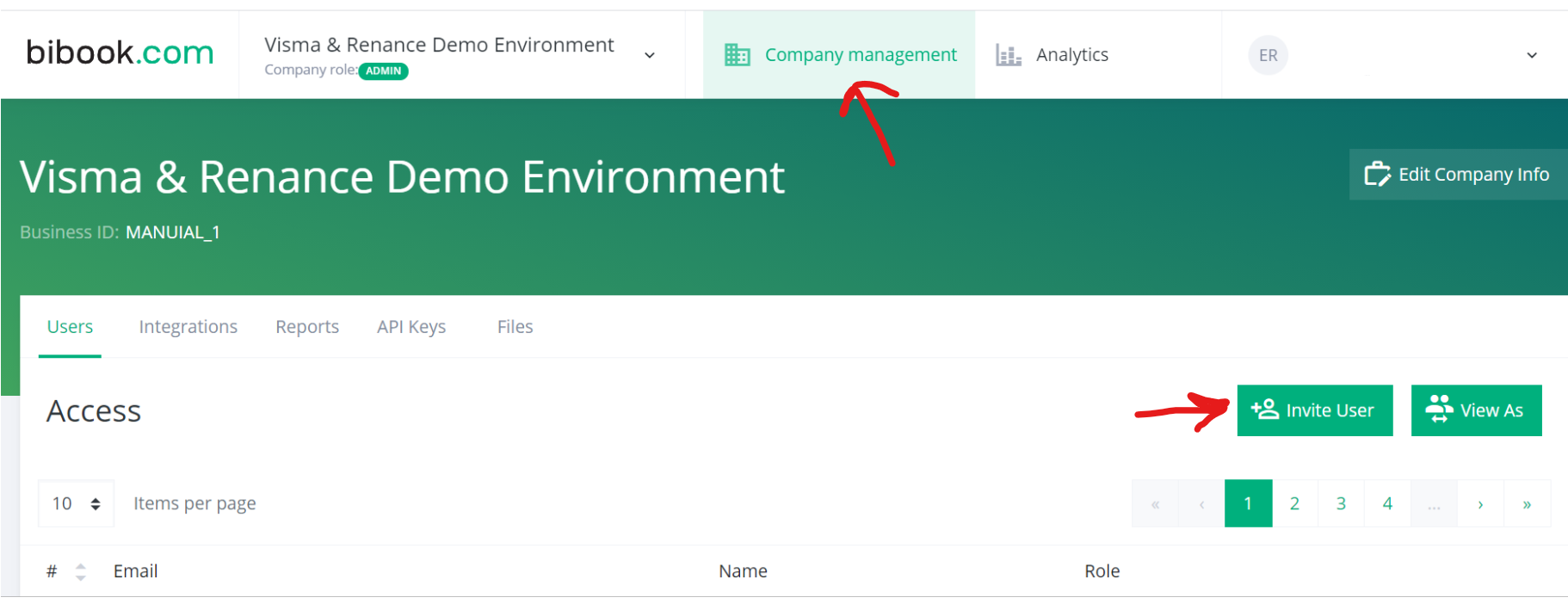Image resolution: width=1568 pixels, height=616 pixels.
Task: Switch to the Integrations tab
Action: (x=188, y=327)
